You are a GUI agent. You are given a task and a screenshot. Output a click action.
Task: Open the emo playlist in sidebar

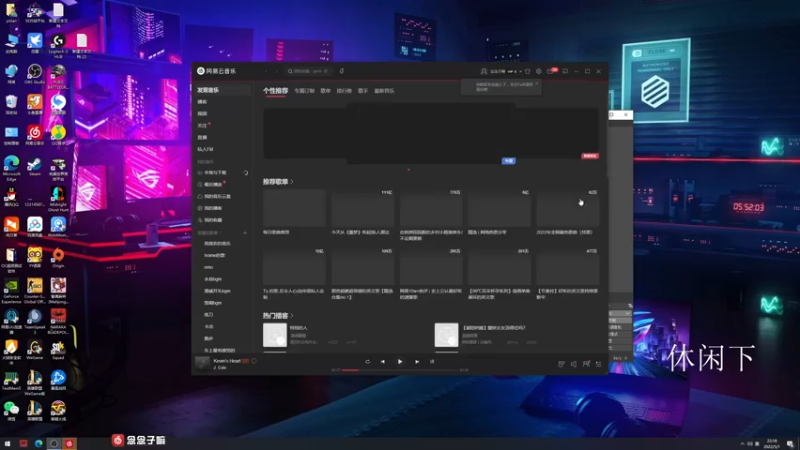tap(209, 267)
